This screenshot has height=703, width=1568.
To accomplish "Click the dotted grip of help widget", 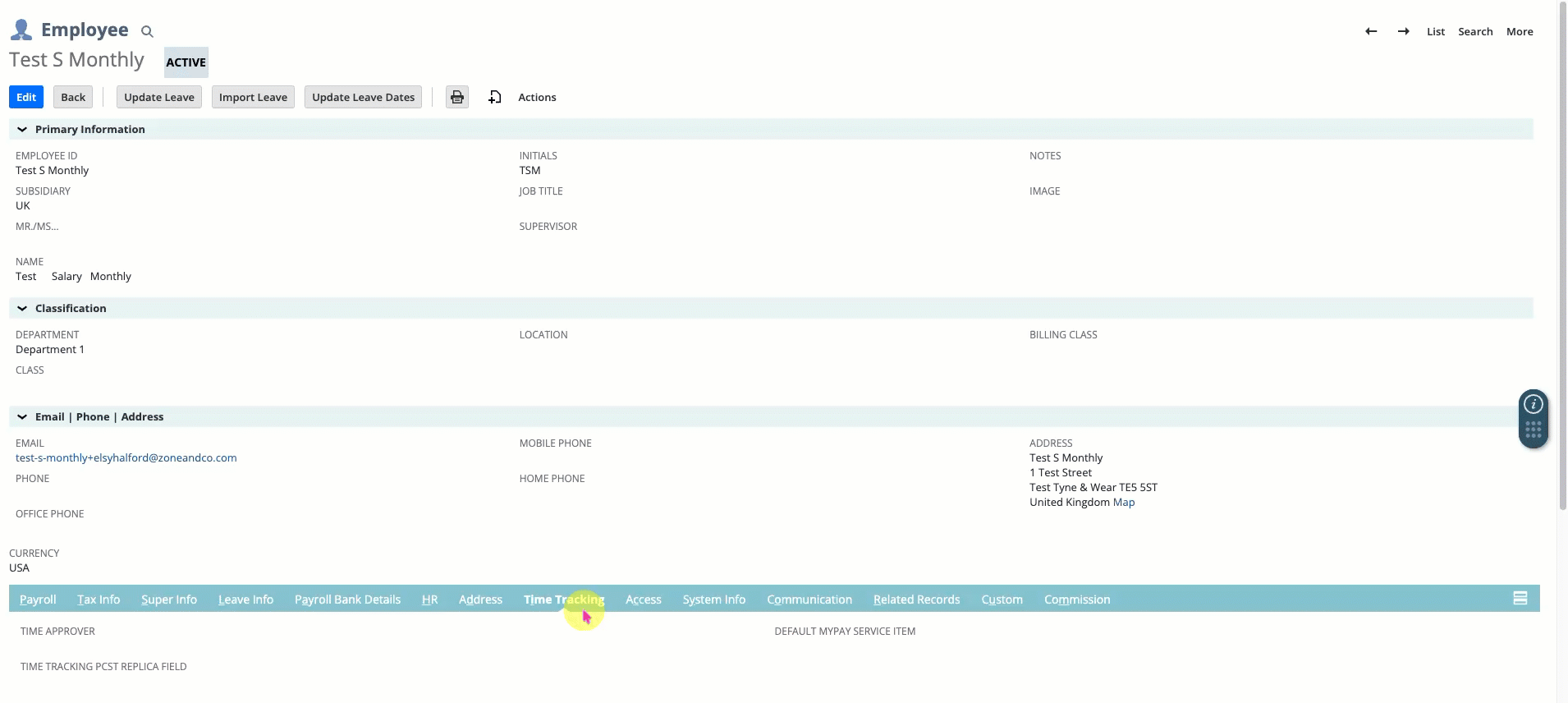I will tap(1534, 430).
